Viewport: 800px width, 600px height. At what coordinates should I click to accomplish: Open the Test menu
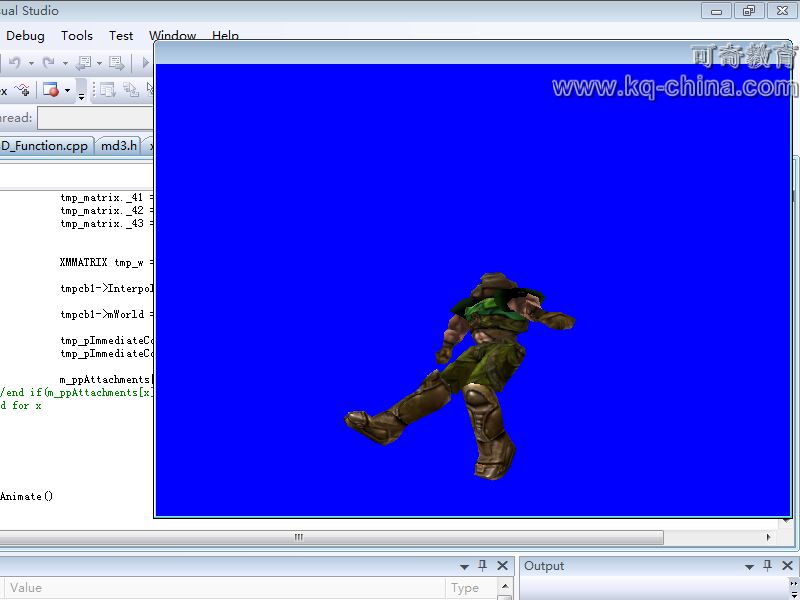click(121, 35)
